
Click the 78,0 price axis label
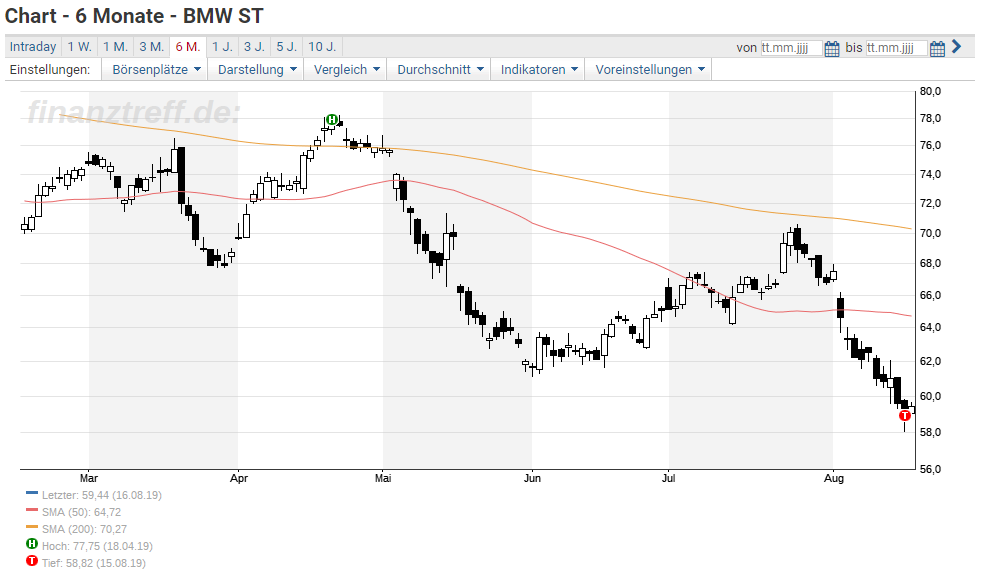tap(930, 118)
